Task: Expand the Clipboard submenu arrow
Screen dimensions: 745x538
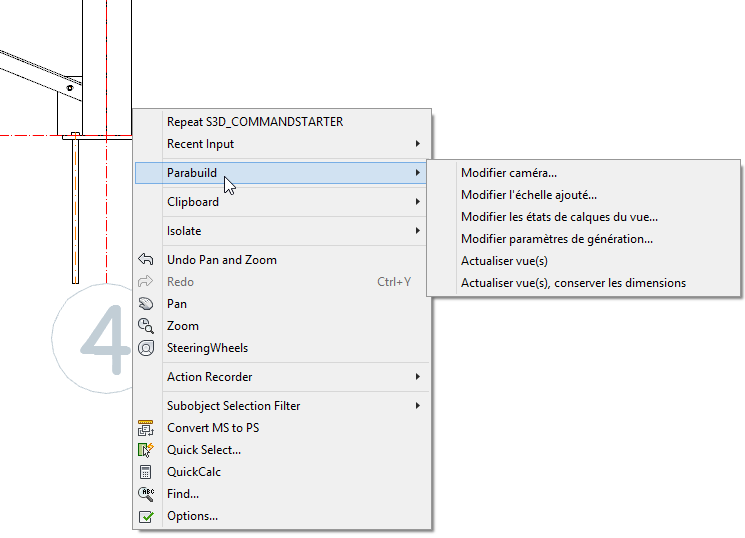Action: pyautogui.click(x=418, y=202)
